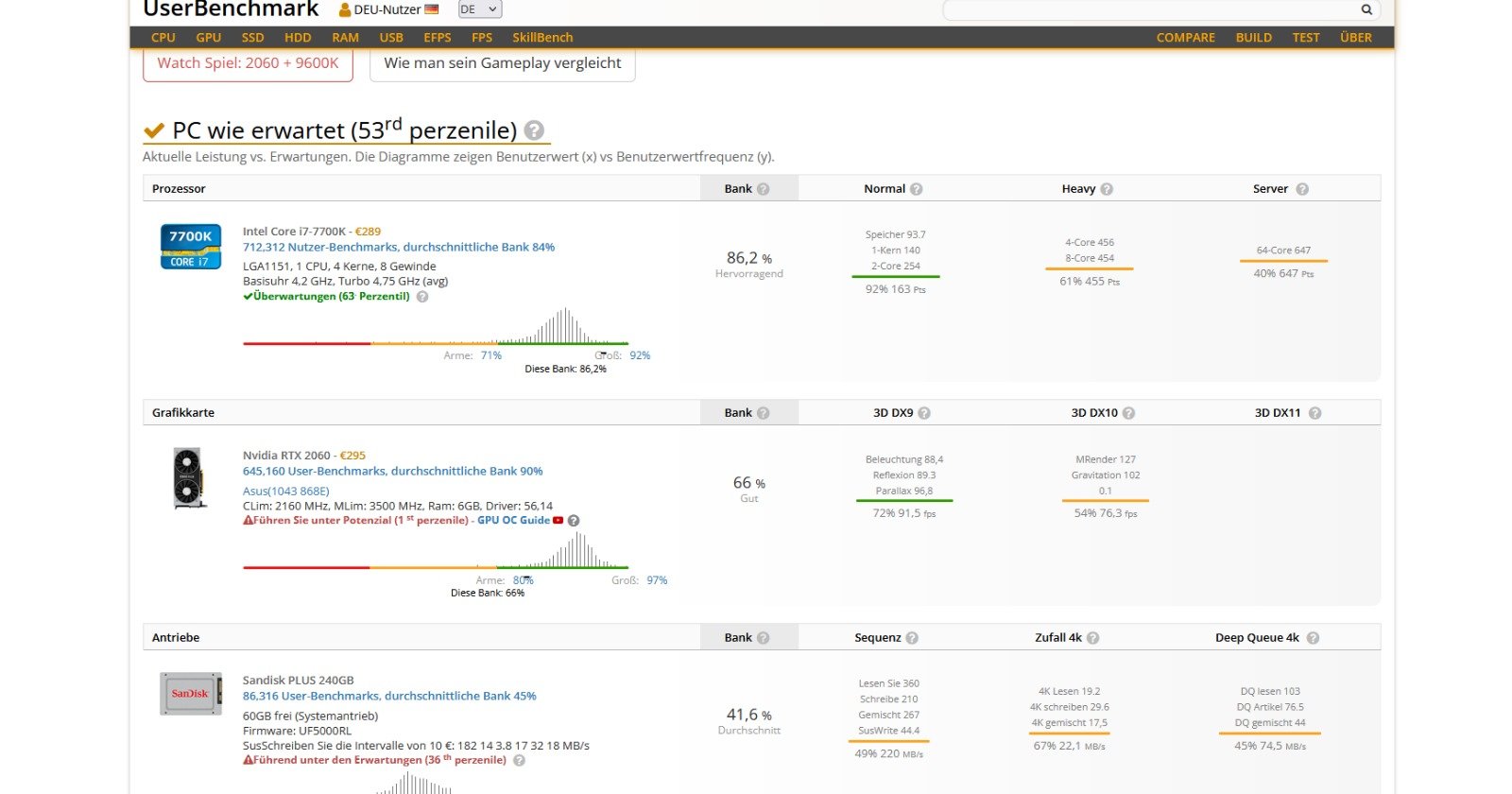Click help icon next to Deep Queue 4k
This screenshot has width=1512, height=794.
coord(1313,638)
